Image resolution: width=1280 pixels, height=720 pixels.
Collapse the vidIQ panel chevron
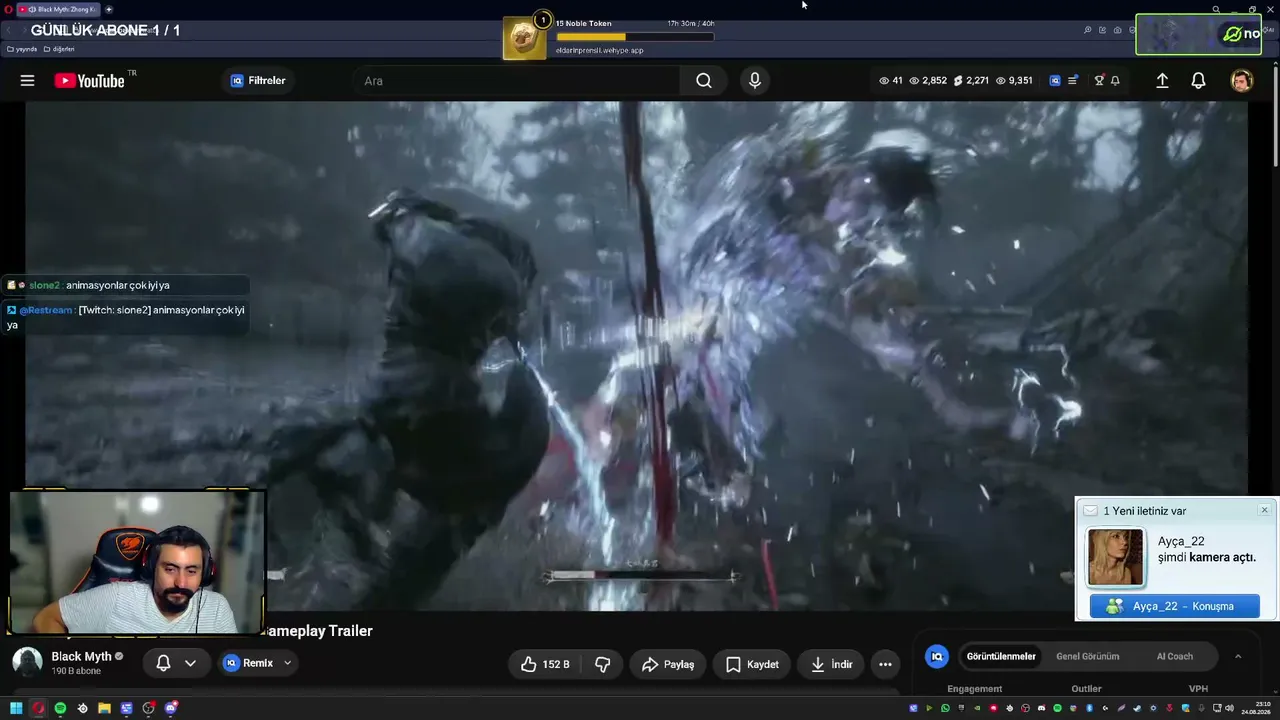click(x=1238, y=656)
